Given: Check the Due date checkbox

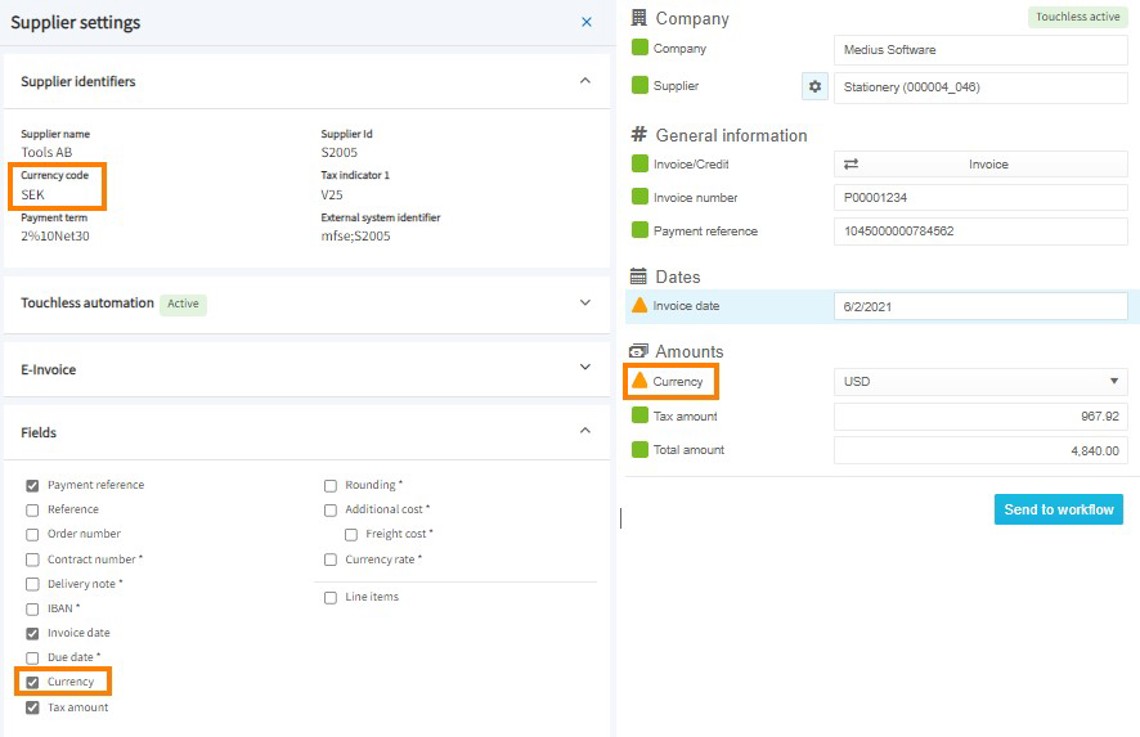Looking at the screenshot, I should [x=33, y=658].
